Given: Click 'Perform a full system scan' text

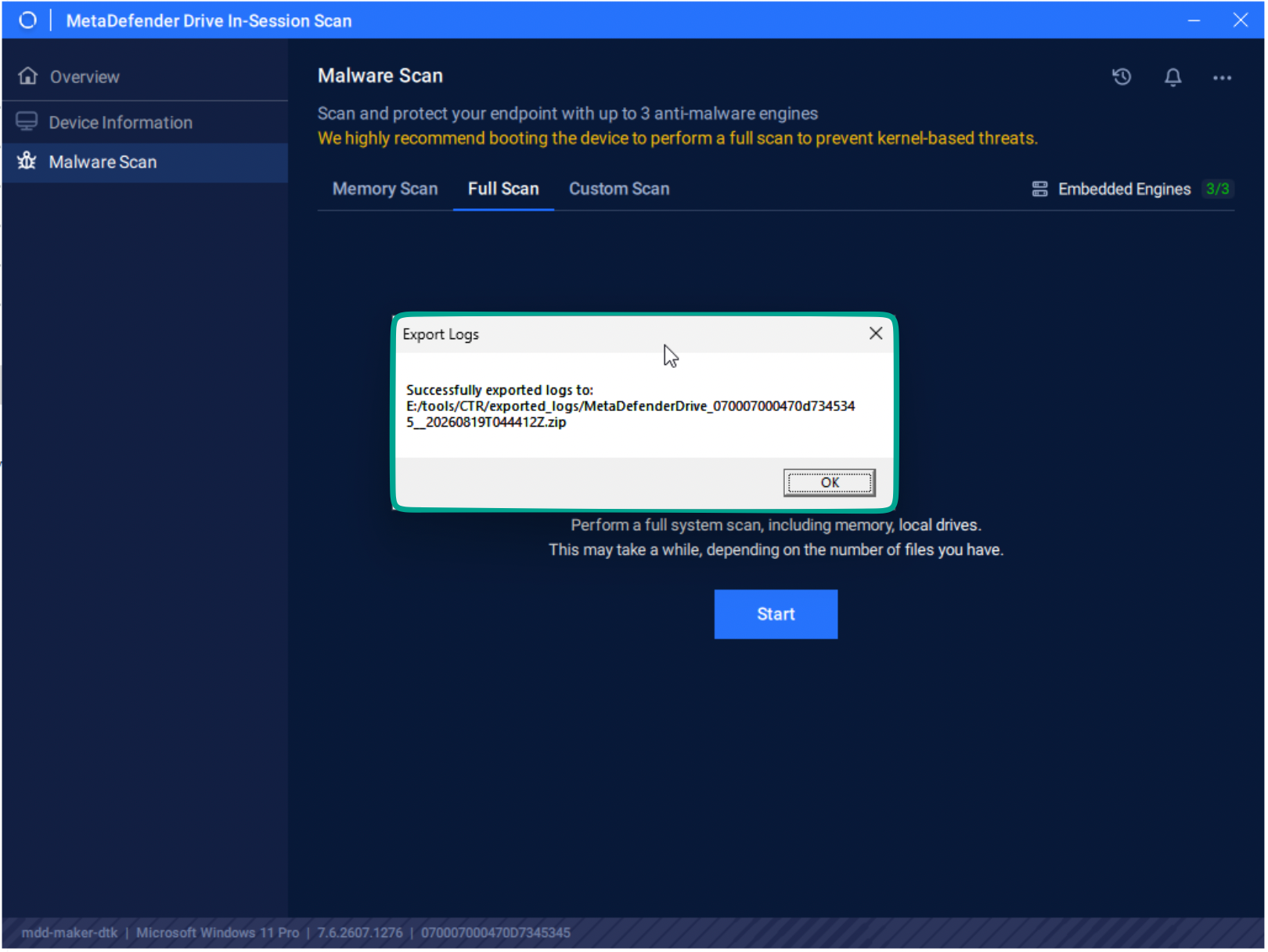Looking at the screenshot, I should coord(776,525).
